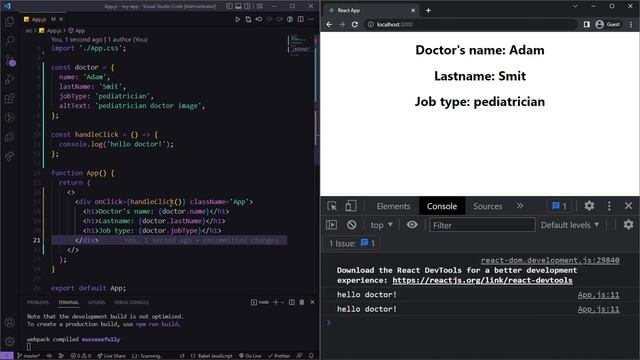The image size is (640, 360).
Task: Open the issues counter badge in DevTools toolbar
Action: (559, 206)
